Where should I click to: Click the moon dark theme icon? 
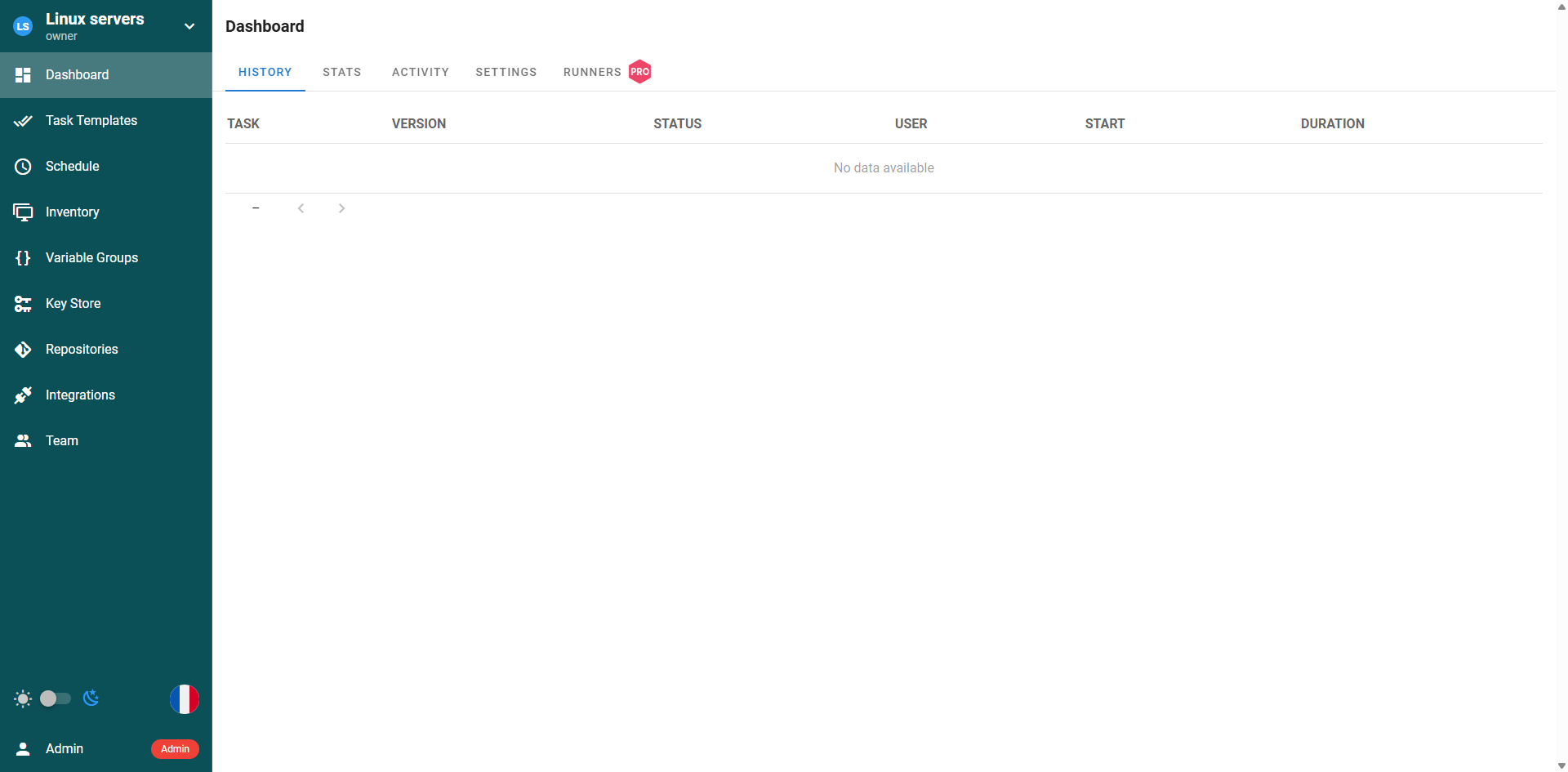[91, 698]
